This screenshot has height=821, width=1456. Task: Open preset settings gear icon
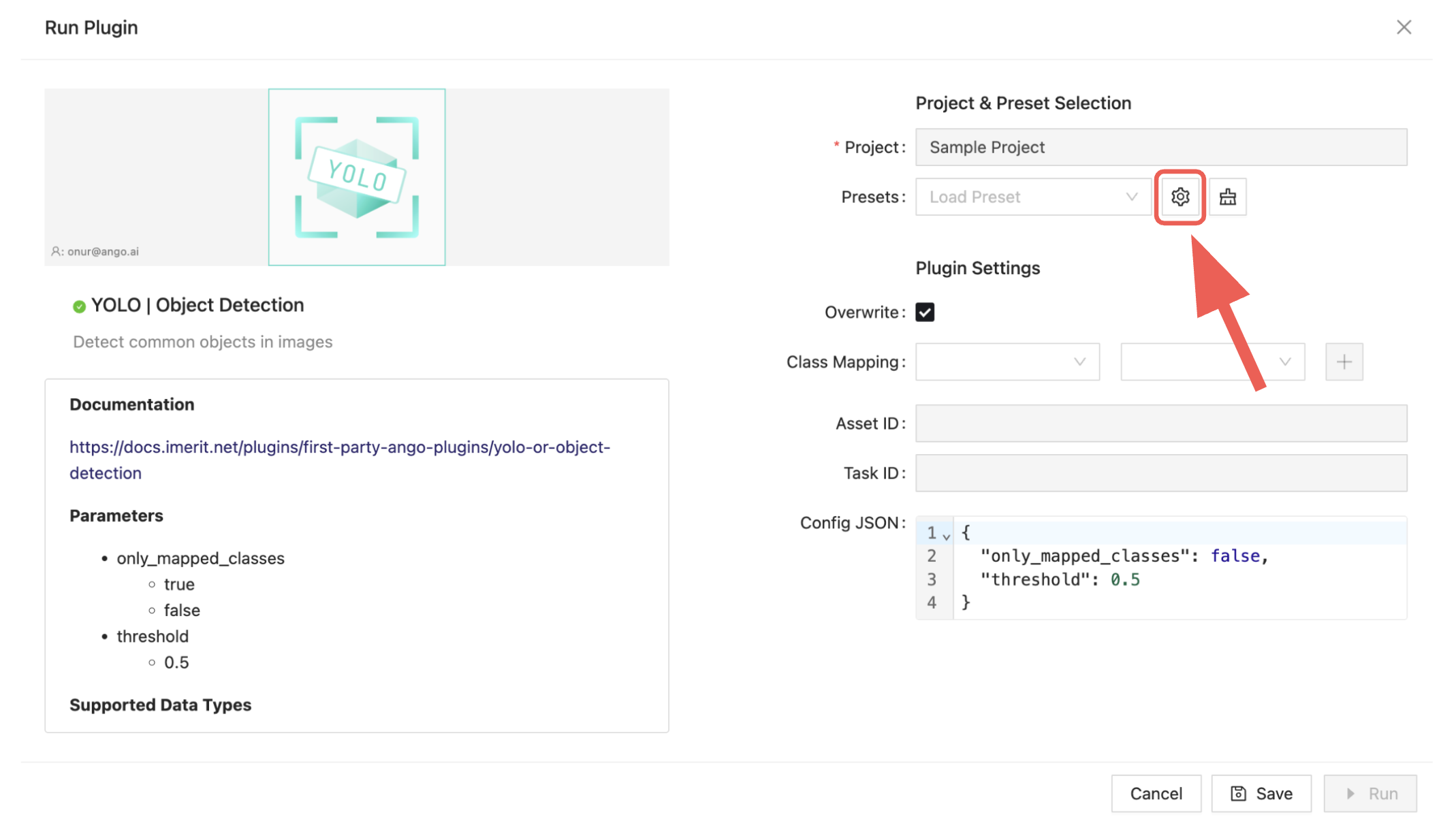click(1180, 197)
